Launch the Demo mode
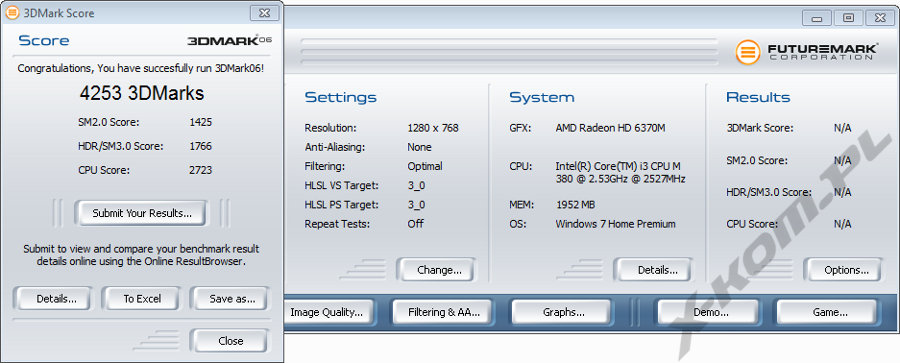Screen dimensions: 900x363 click(x=711, y=312)
